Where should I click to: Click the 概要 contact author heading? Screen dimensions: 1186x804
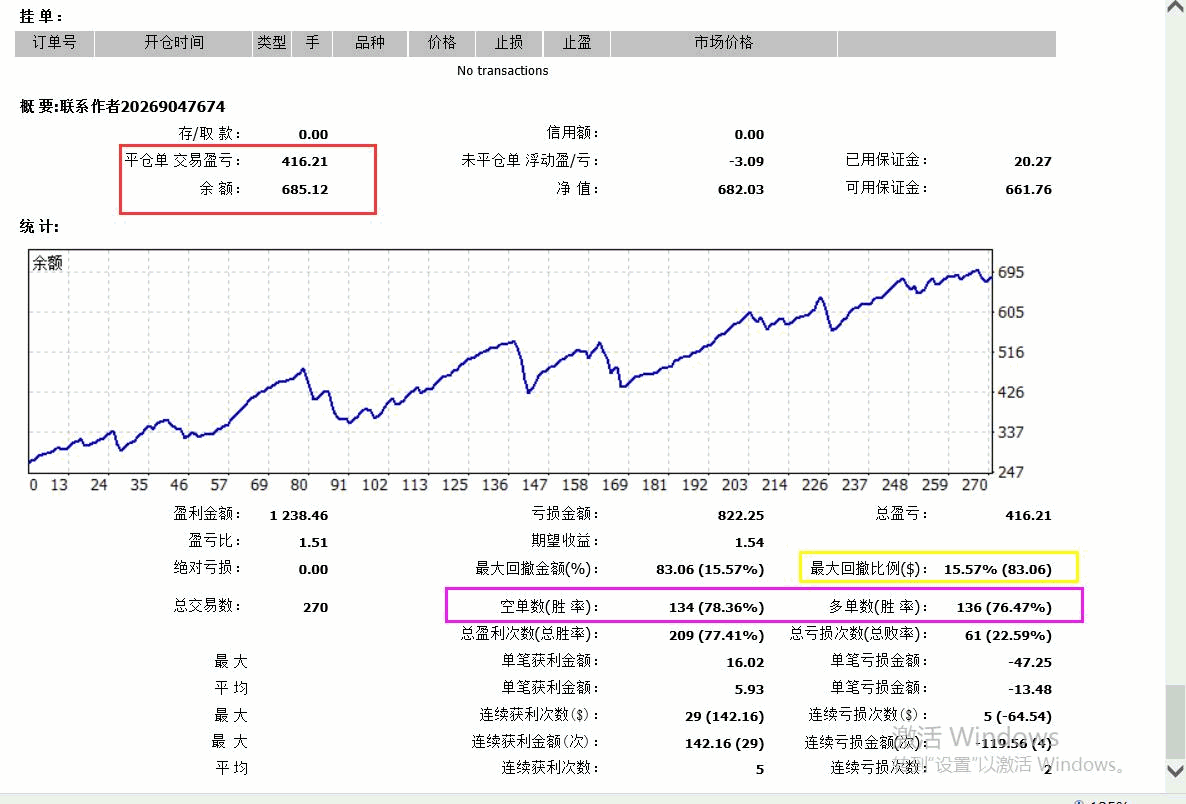(x=122, y=106)
